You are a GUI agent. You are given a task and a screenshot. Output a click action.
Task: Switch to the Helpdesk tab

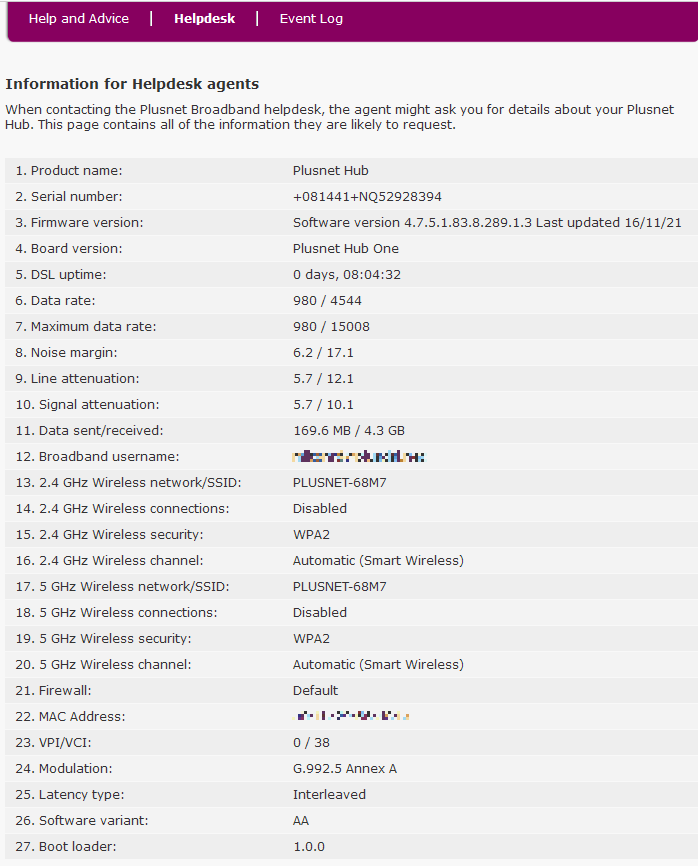click(x=204, y=18)
